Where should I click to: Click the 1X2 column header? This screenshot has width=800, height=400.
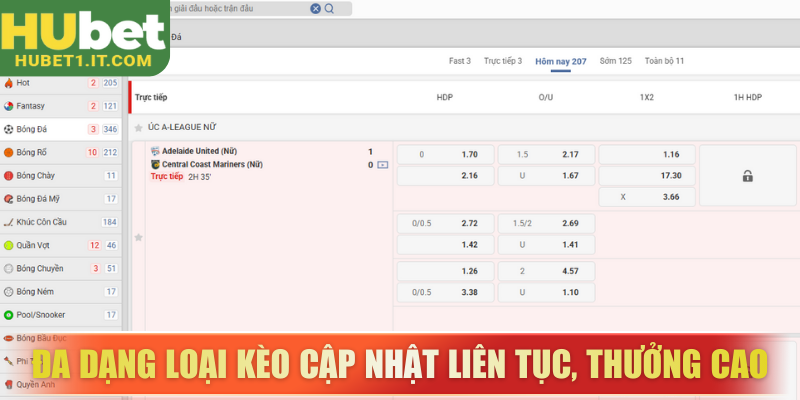tap(646, 97)
